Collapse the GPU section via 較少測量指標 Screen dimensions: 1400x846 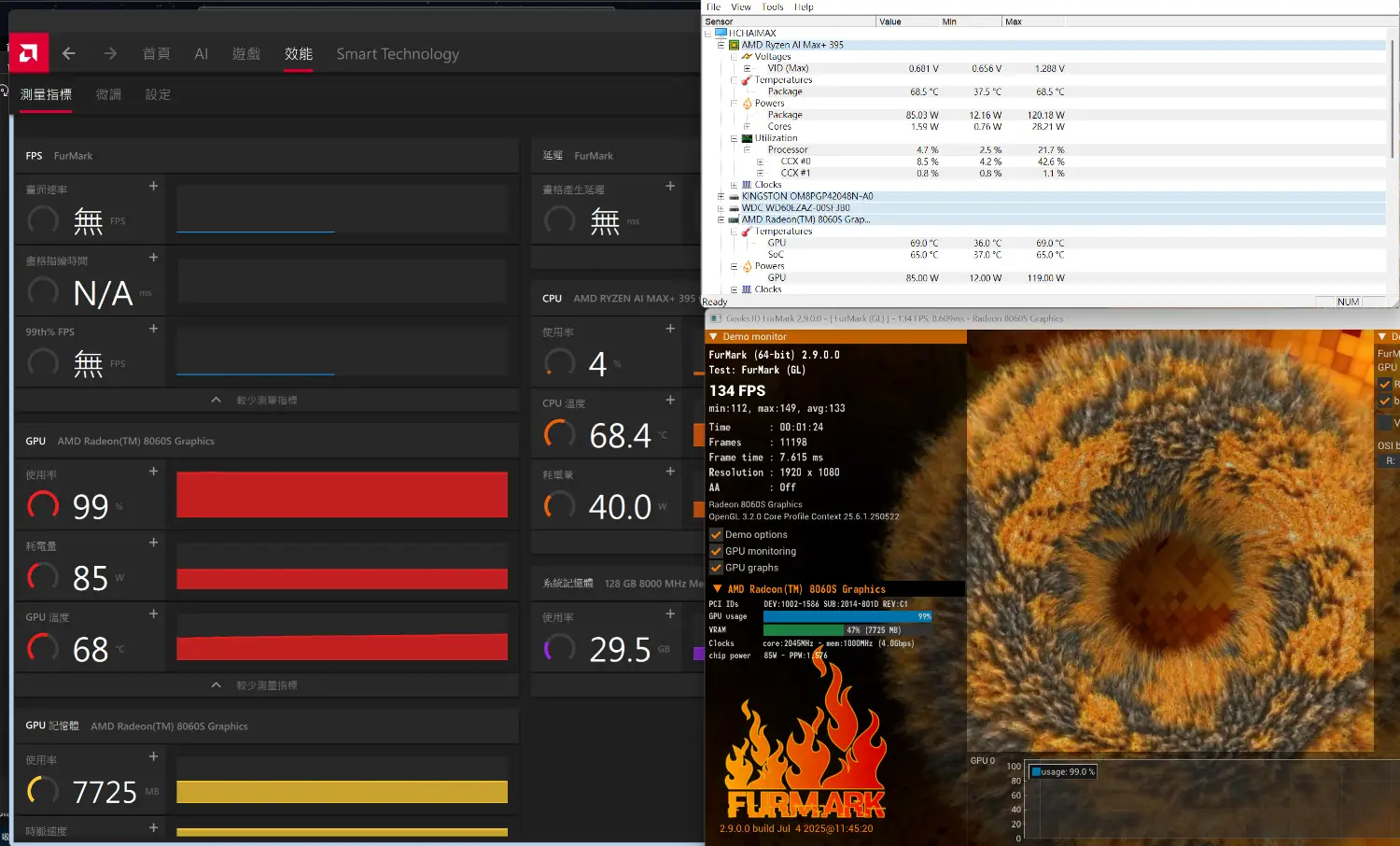[x=266, y=685]
